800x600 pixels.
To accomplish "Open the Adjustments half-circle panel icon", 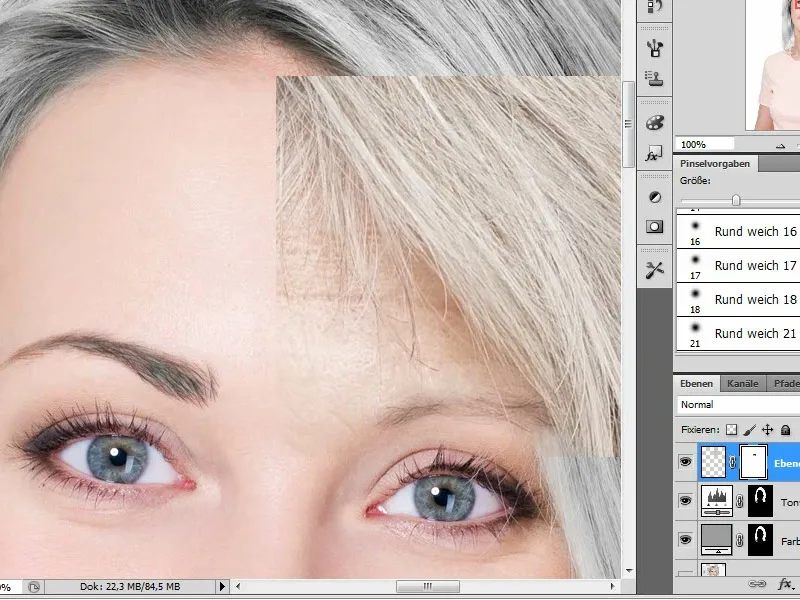I will [x=655, y=197].
